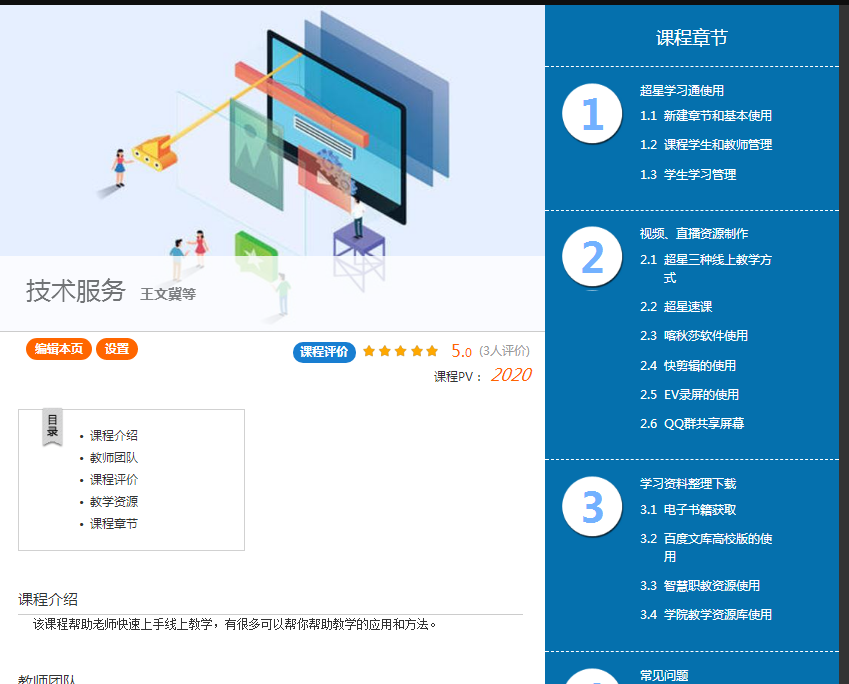Screen dimensions: 849x684
Task: Open section 3.2 百度文库高校版的使用
Action: point(706,548)
